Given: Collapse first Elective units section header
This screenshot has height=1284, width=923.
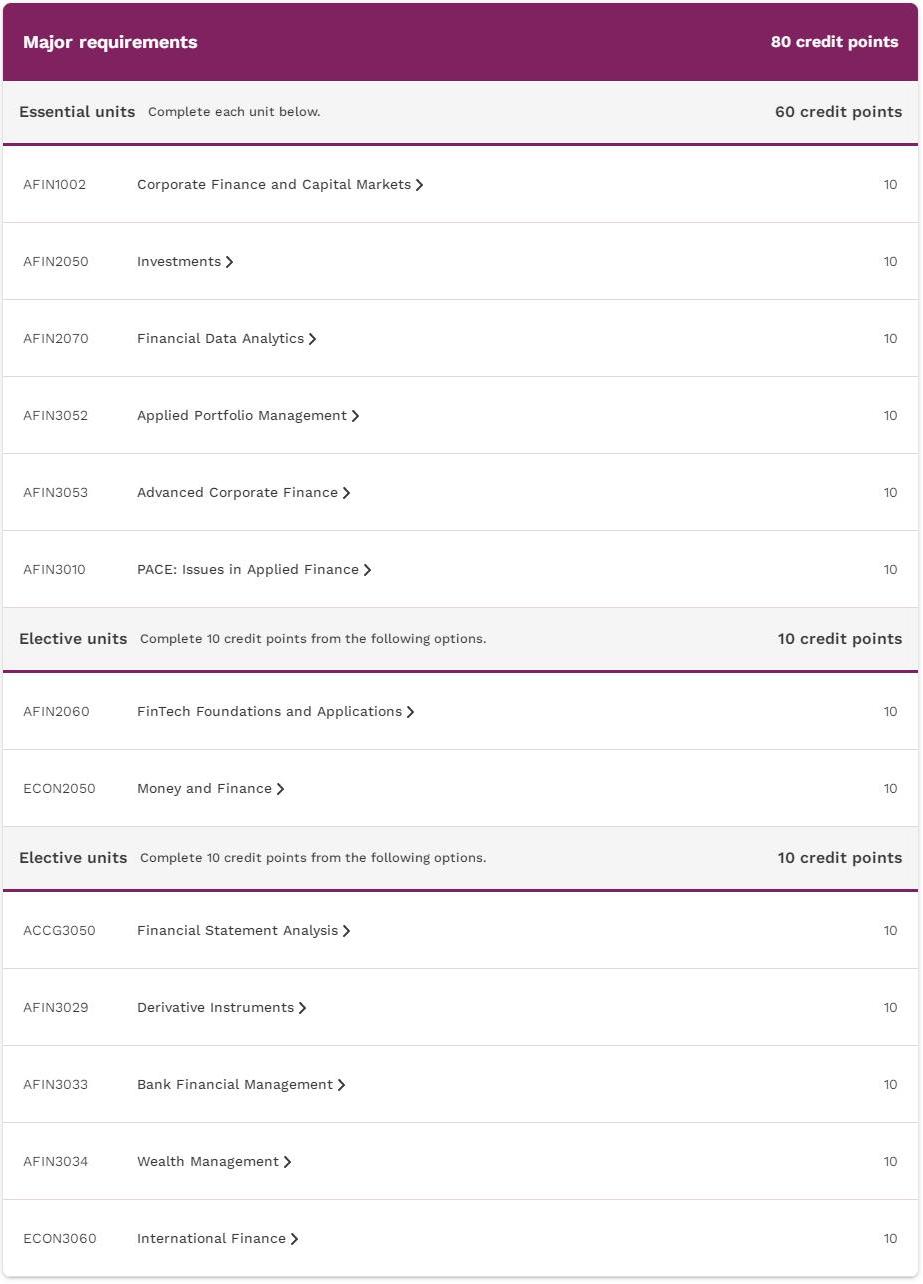Looking at the screenshot, I should point(461,639).
